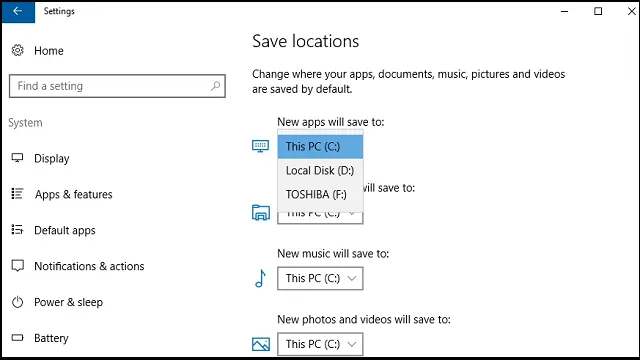Screen dimensions: 640x360
Task: Click the System section label
Action: tap(25, 122)
